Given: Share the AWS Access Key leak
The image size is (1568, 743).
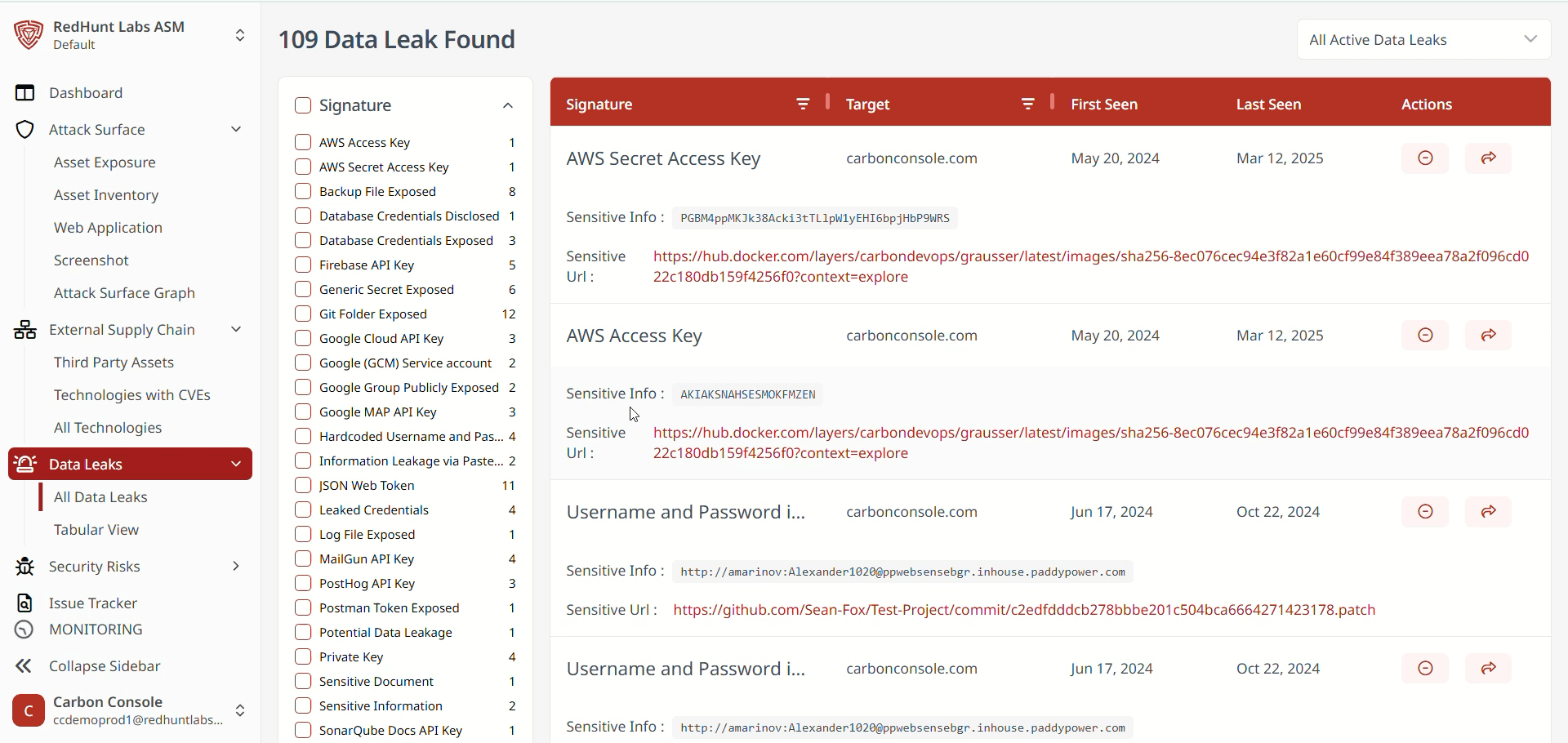Looking at the screenshot, I should (x=1488, y=336).
